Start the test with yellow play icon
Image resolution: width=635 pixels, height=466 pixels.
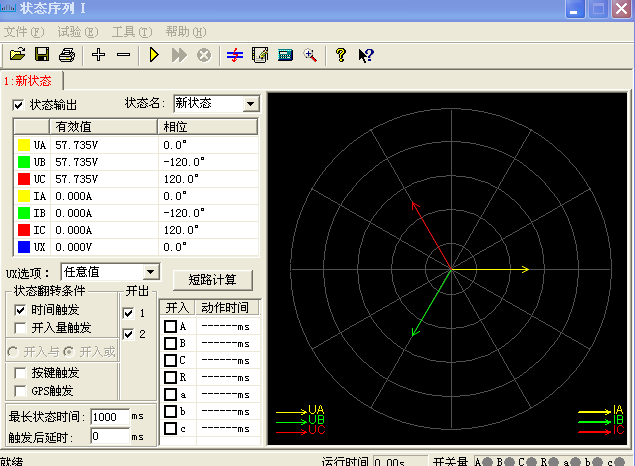[x=154, y=55]
